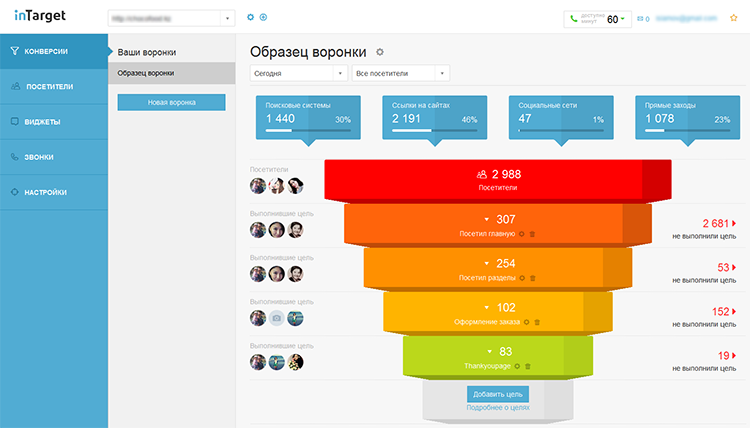
Task: Open the Сегодня date range dropdown
Action: (299, 73)
